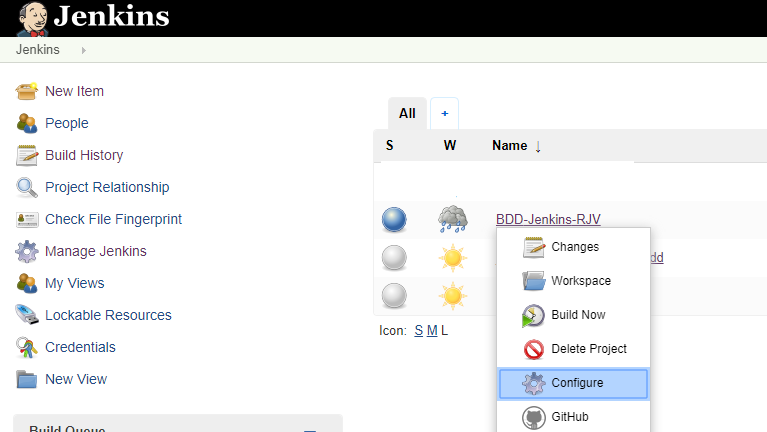Click the GitHub octocat icon in menu
This screenshot has width=767, height=432.
[534, 417]
